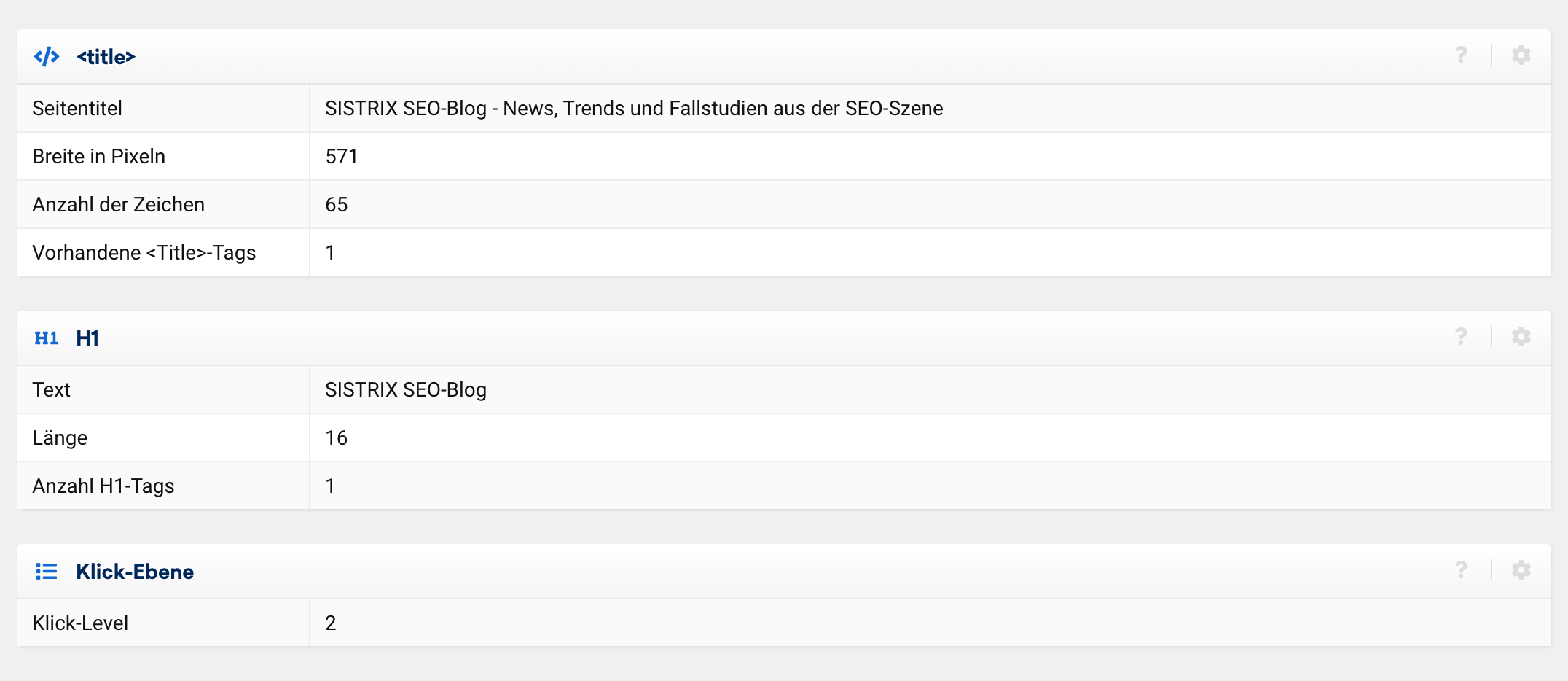This screenshot has width=1568, height=681.
Task: Click the Anzahl H1-Tags row label
Action: coord(103,486)
